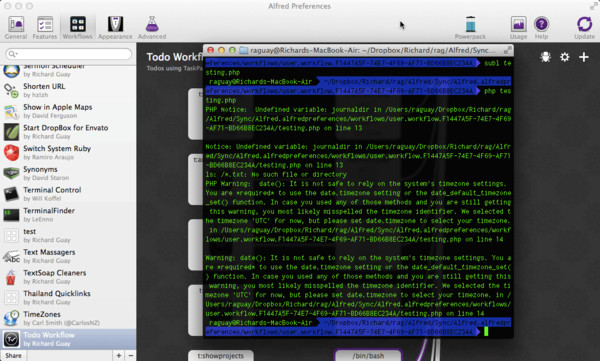Click the Shorten URL workflow icon
Image resolution: width=600 pixels, height=361 pixels.
pos(11,90)
